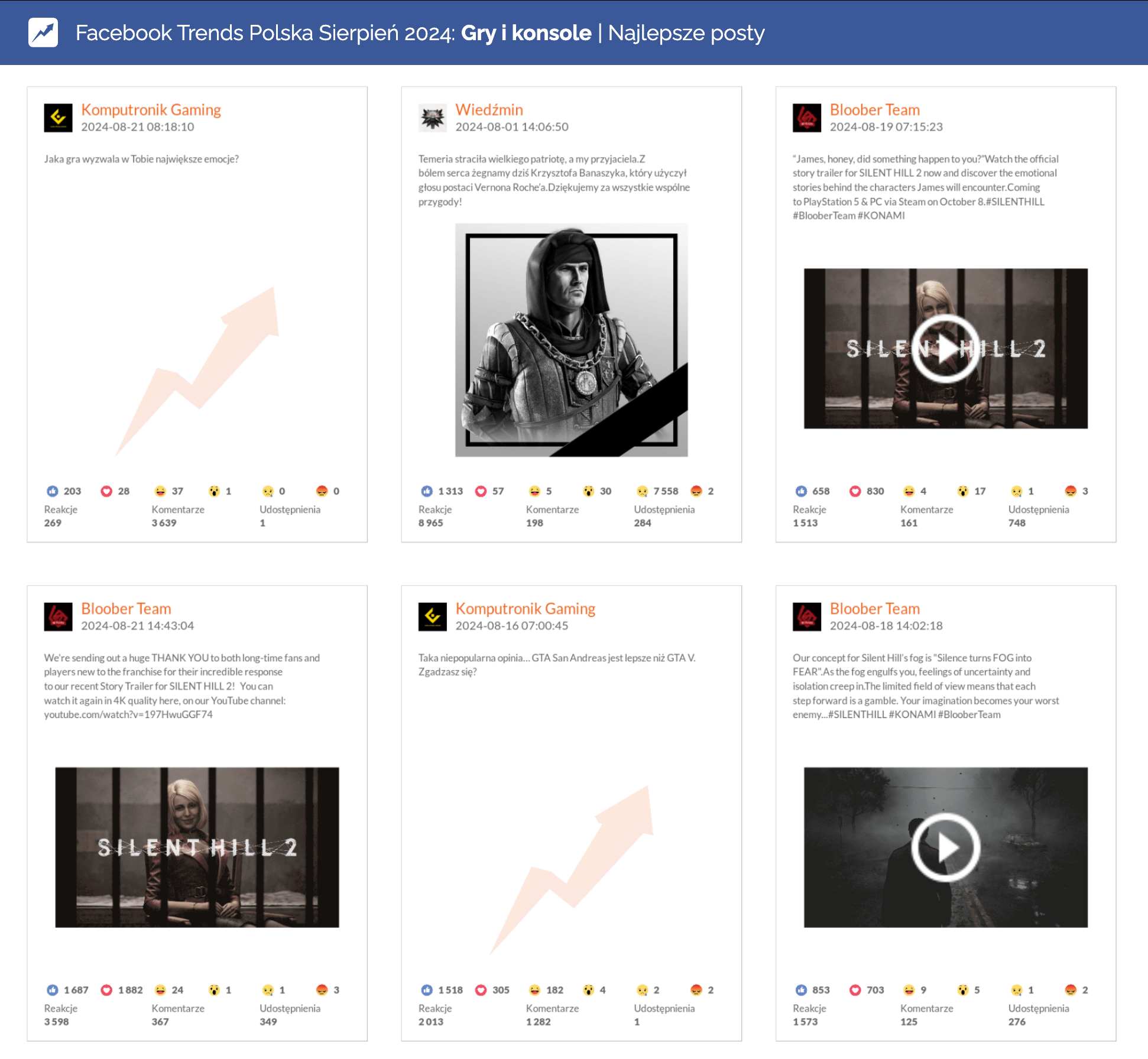This screenshot has height=1059, width=1148.
Task: Play the Silent Hill 2 story trailer video
Action: click(x=945, y=349)
